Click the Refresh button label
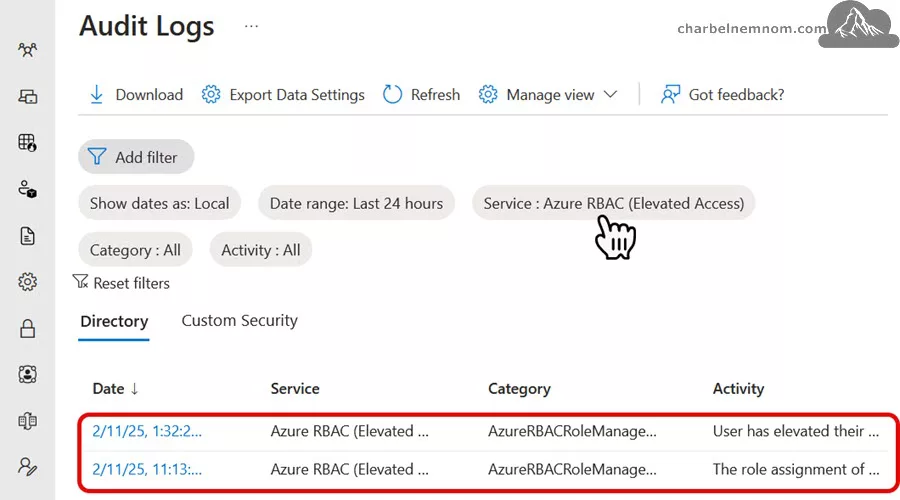Viewport: 900px width, 500px height. coord(435,95)
